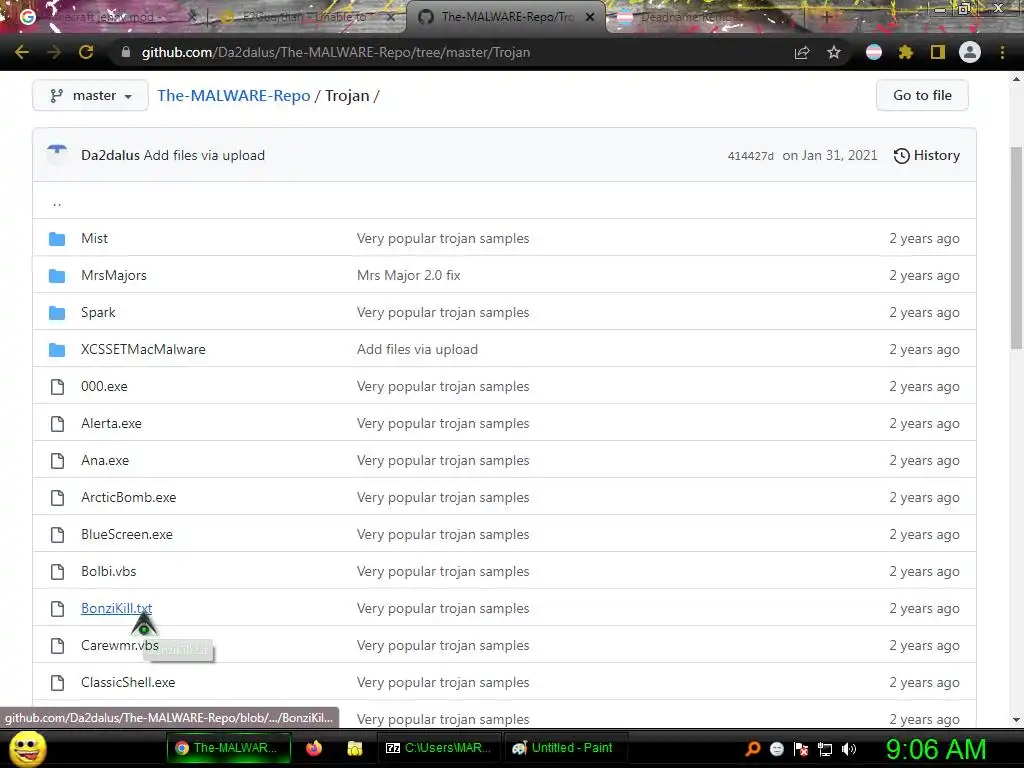Open Chrome three-dot menu
The image size is (1024, 768).
(x=1002, y=52)
